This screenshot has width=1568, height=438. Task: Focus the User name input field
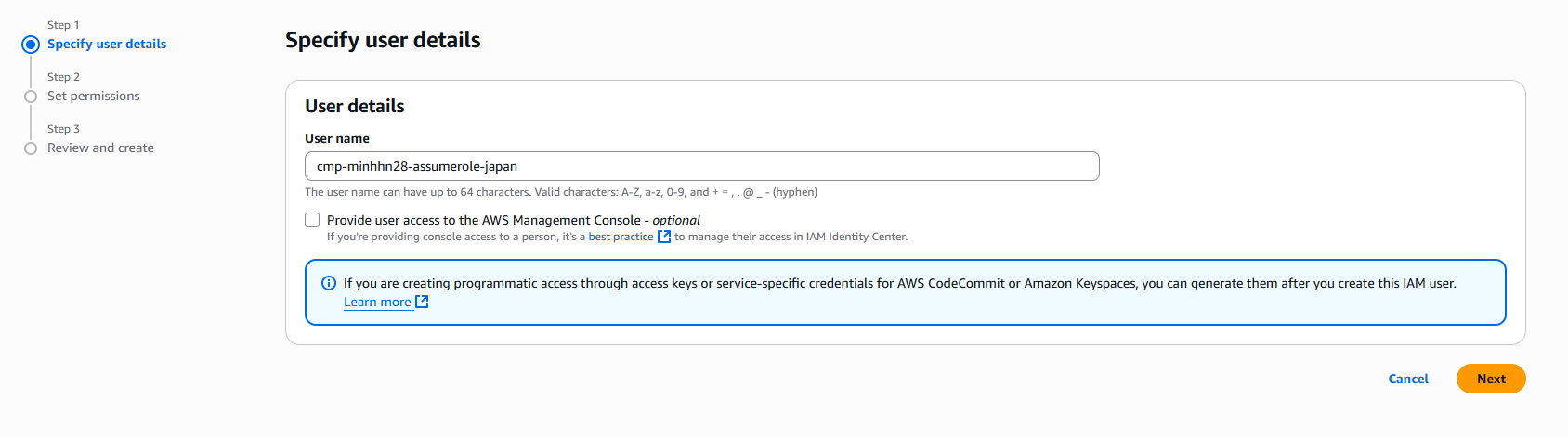click(701, 166)
